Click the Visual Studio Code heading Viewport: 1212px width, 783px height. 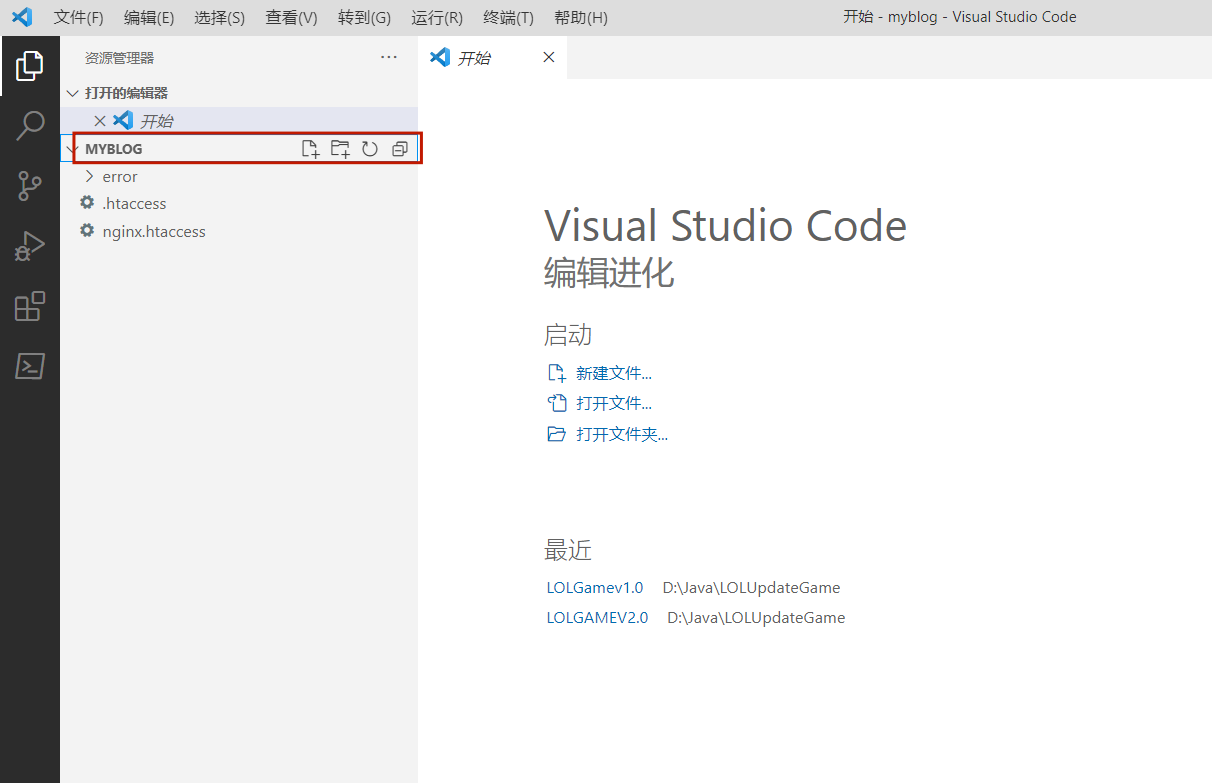point(725,226)
